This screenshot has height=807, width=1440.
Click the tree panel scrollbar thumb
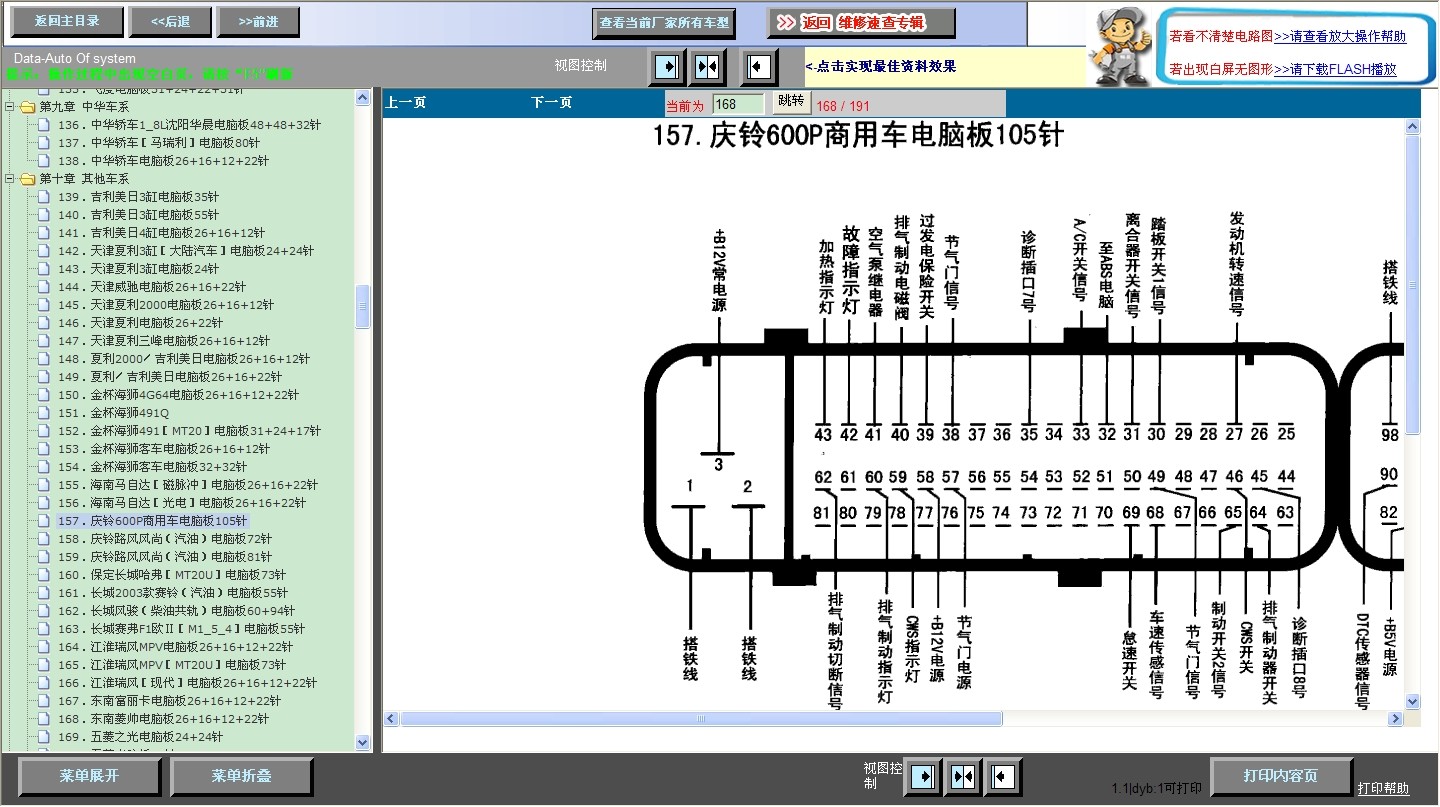pos(363,306)
